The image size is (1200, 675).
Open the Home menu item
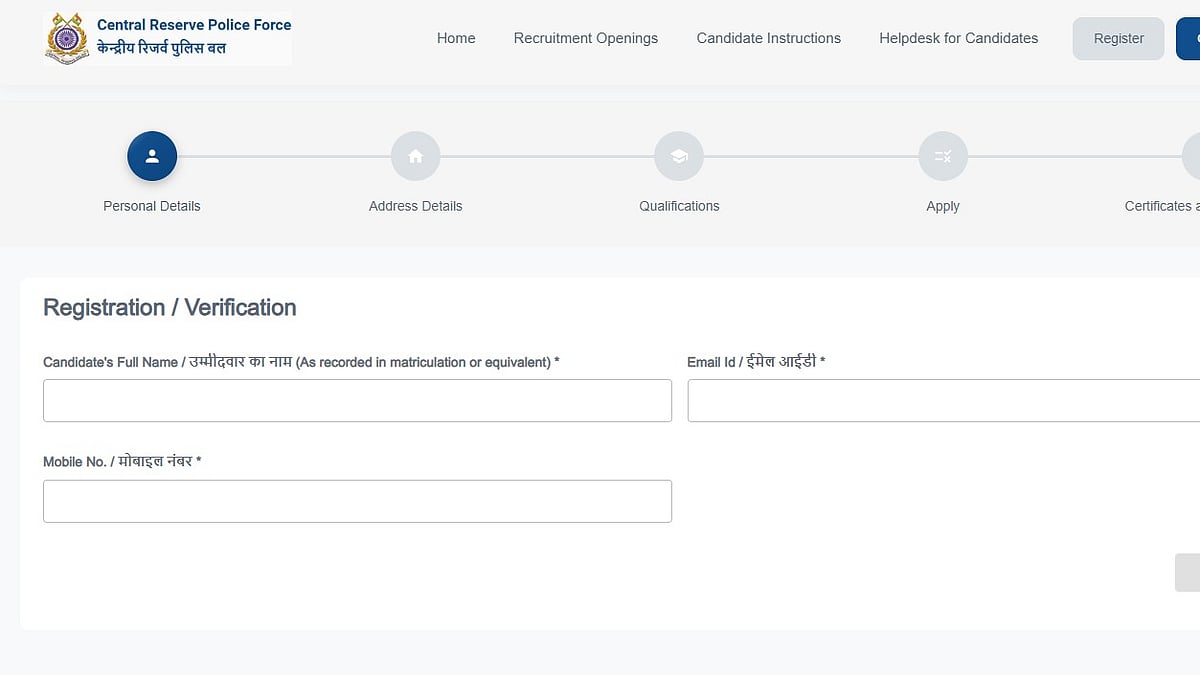(x=456, y=38)
